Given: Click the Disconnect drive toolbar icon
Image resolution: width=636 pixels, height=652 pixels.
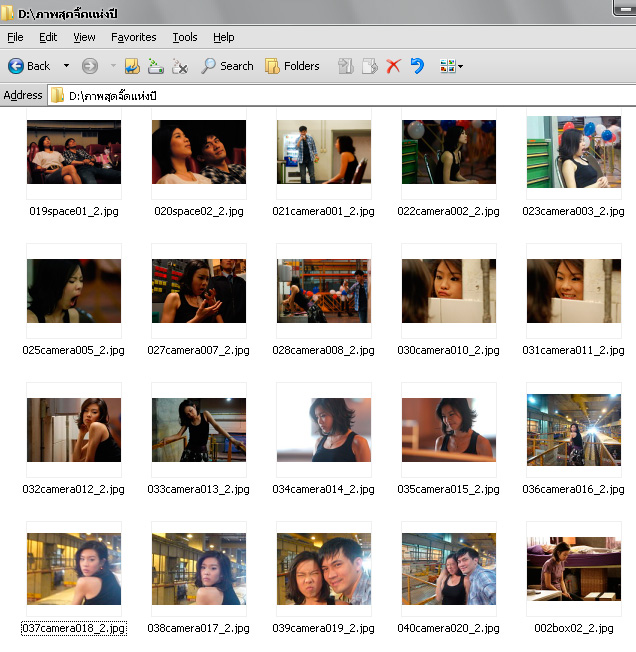Looking at the screenshot, I should [180, 66].
